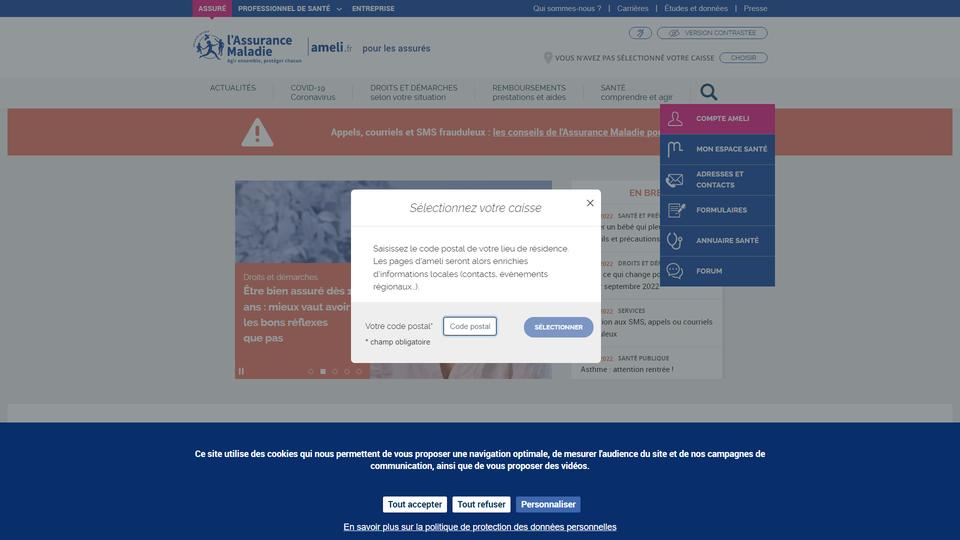This screenshot has width=960, height=540.
Task: Click the location pin icon near caisse
Action: pos(548,58)
